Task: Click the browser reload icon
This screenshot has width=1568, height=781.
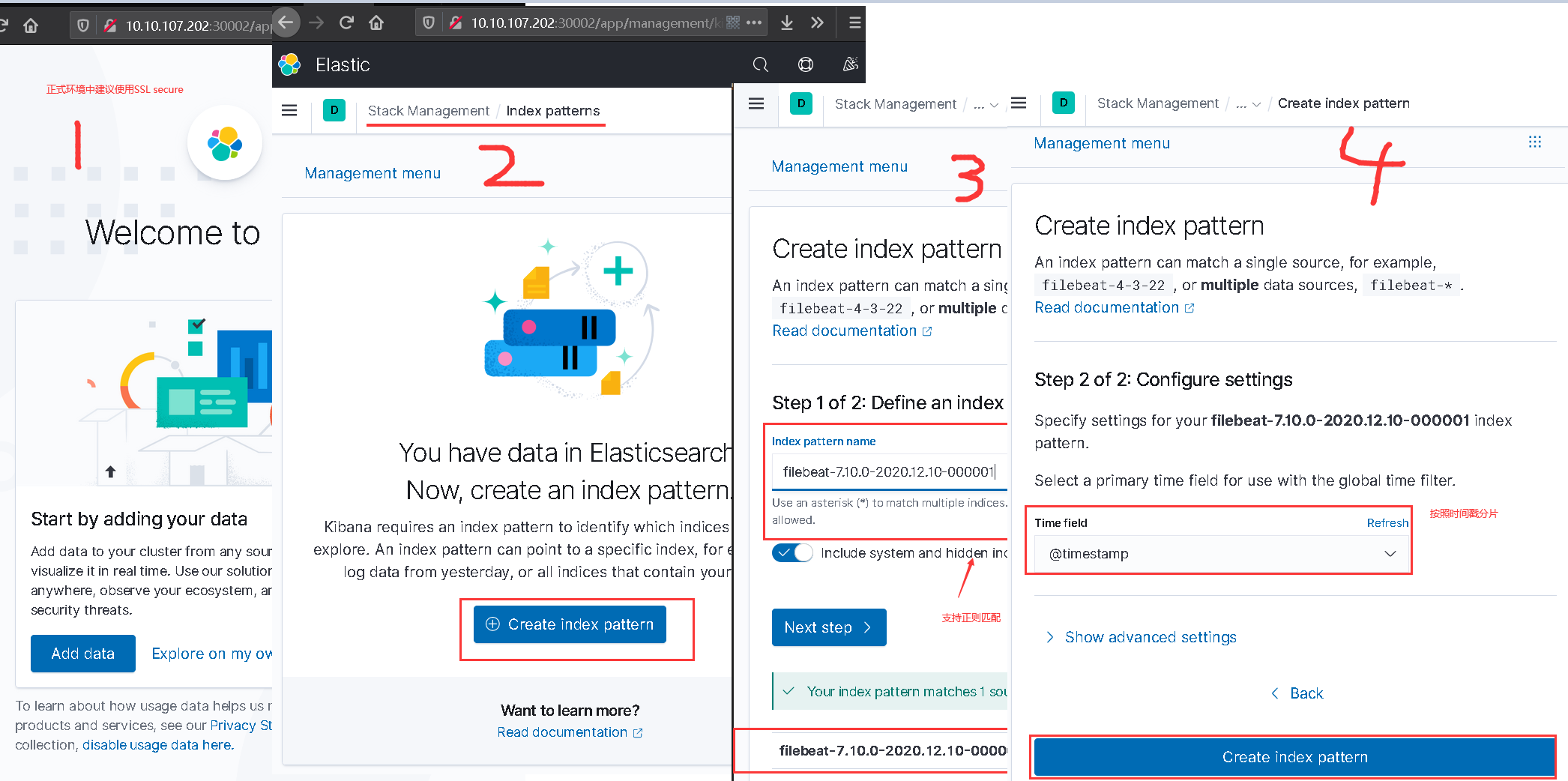Action: [x=346, y=23]
